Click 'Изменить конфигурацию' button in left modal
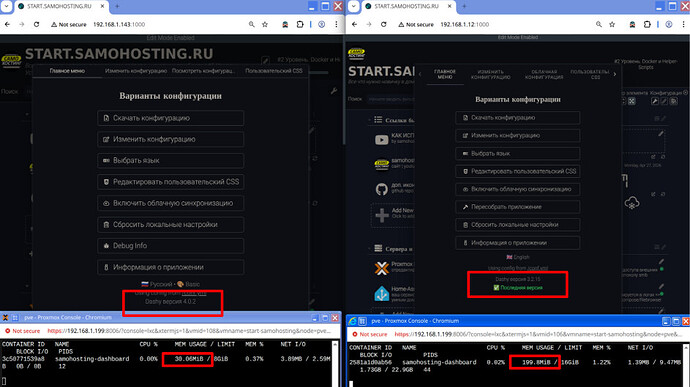Image resolution: width=690 pixels, height=387 pixels. coord(171,139)
